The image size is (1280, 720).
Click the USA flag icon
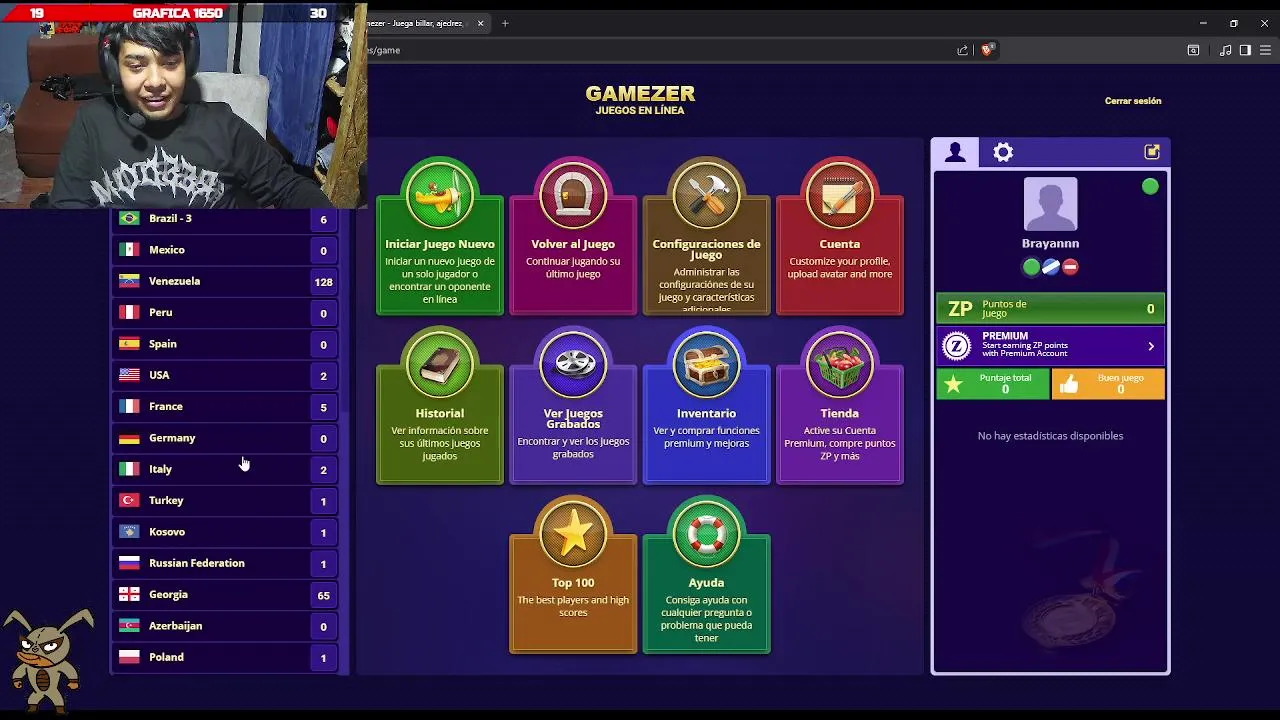click(x=129, y=375)
